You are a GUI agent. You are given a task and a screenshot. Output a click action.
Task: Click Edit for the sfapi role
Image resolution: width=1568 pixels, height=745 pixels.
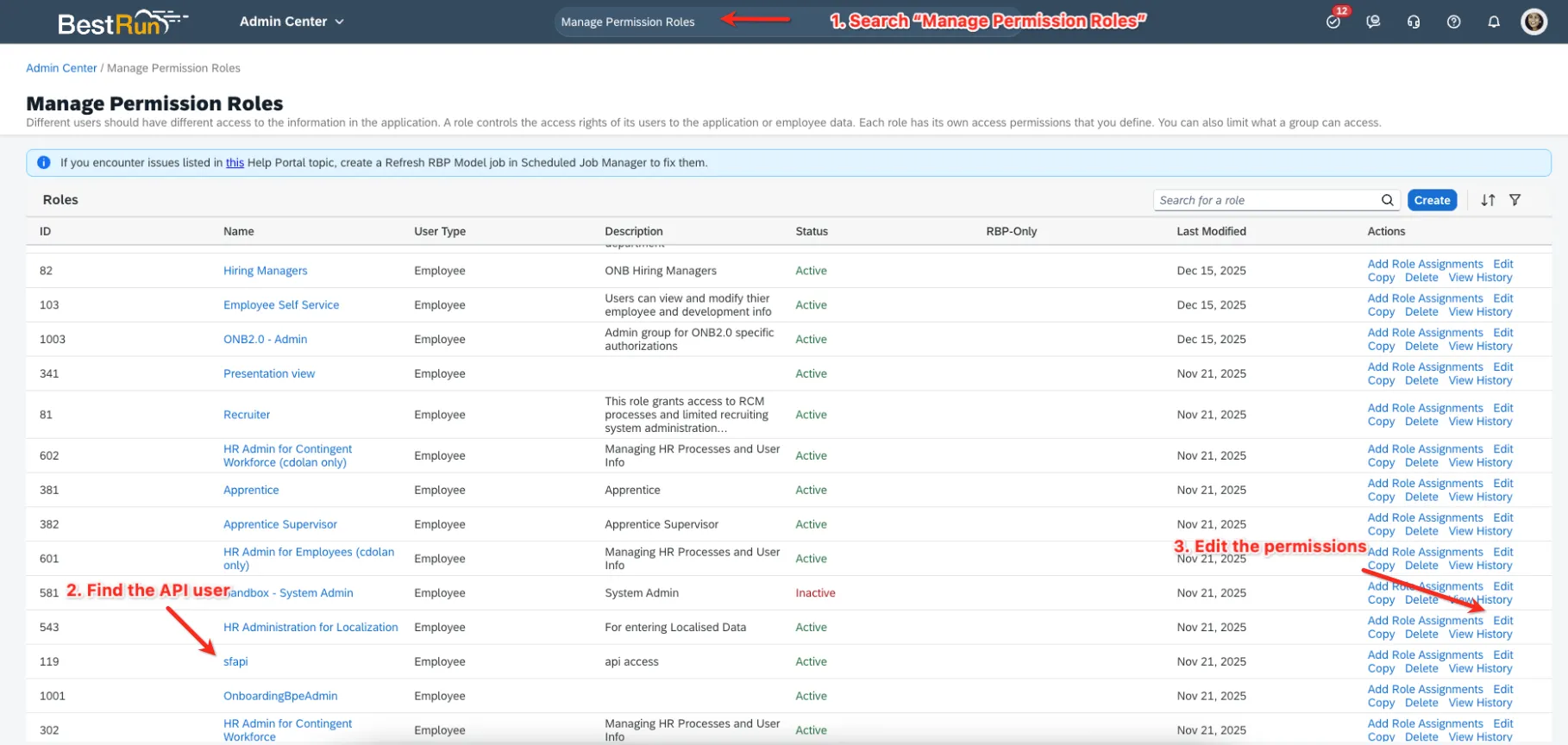(x=1503, y=655)
